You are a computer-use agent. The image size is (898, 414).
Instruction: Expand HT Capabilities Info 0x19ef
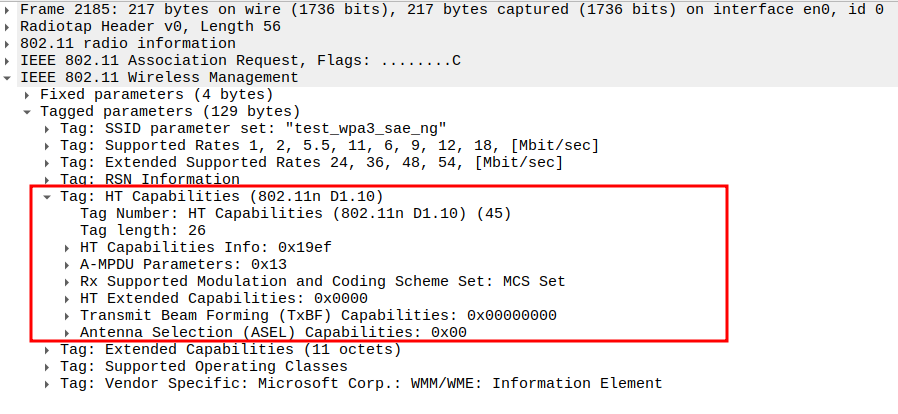click(x=67, y=247)
